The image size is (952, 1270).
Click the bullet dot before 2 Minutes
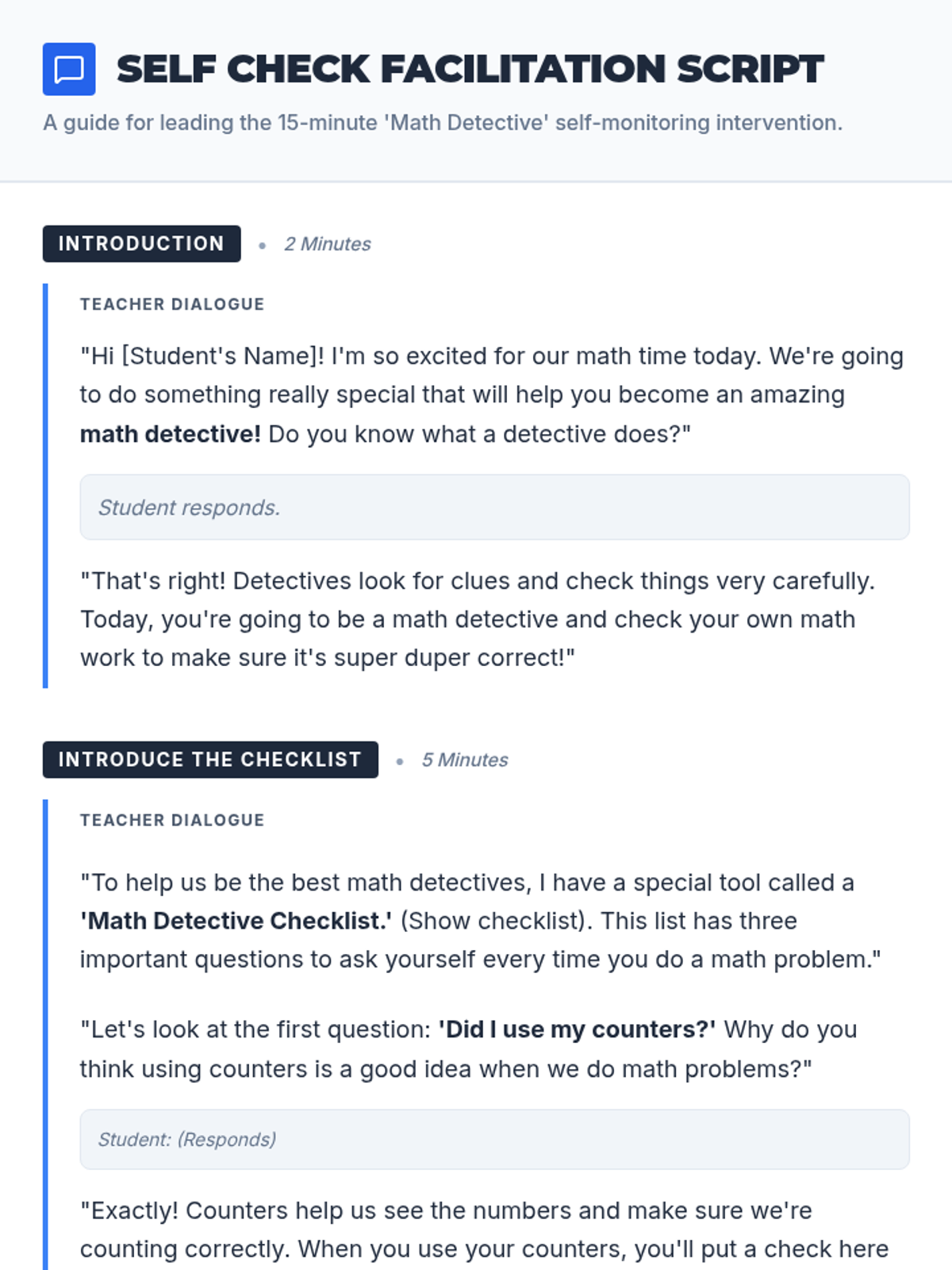262,246
